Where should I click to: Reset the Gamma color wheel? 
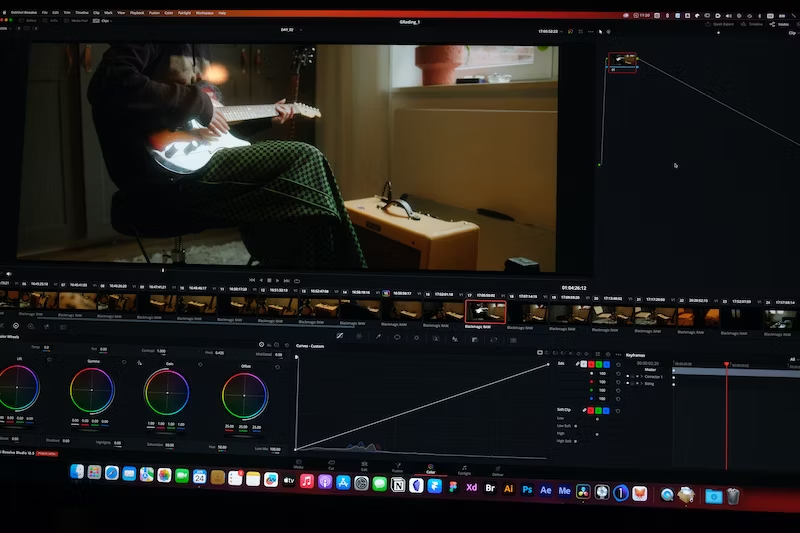(x=124, y=362)
